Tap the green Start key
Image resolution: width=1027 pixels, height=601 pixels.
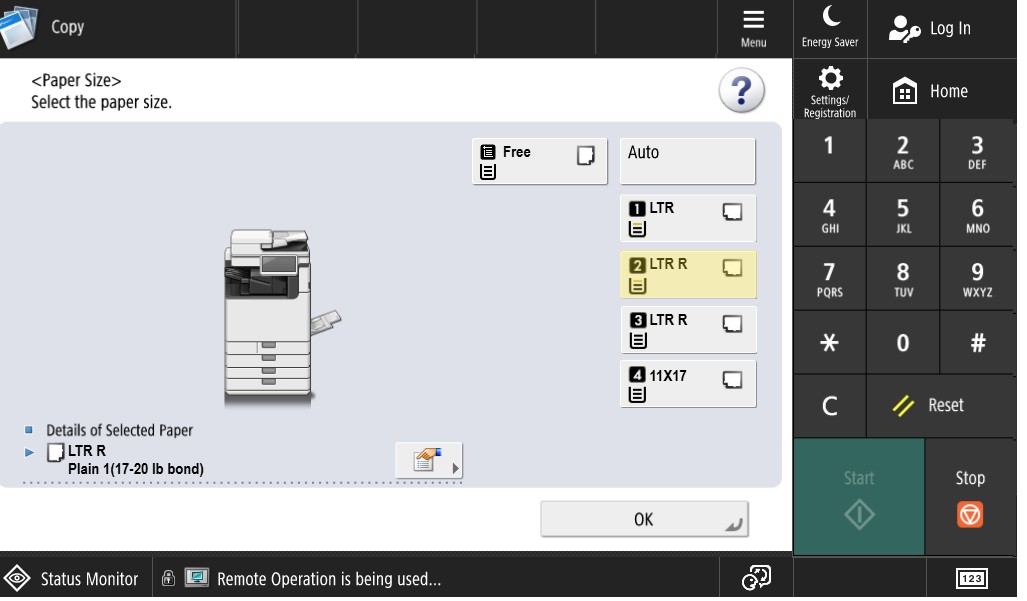859,497
